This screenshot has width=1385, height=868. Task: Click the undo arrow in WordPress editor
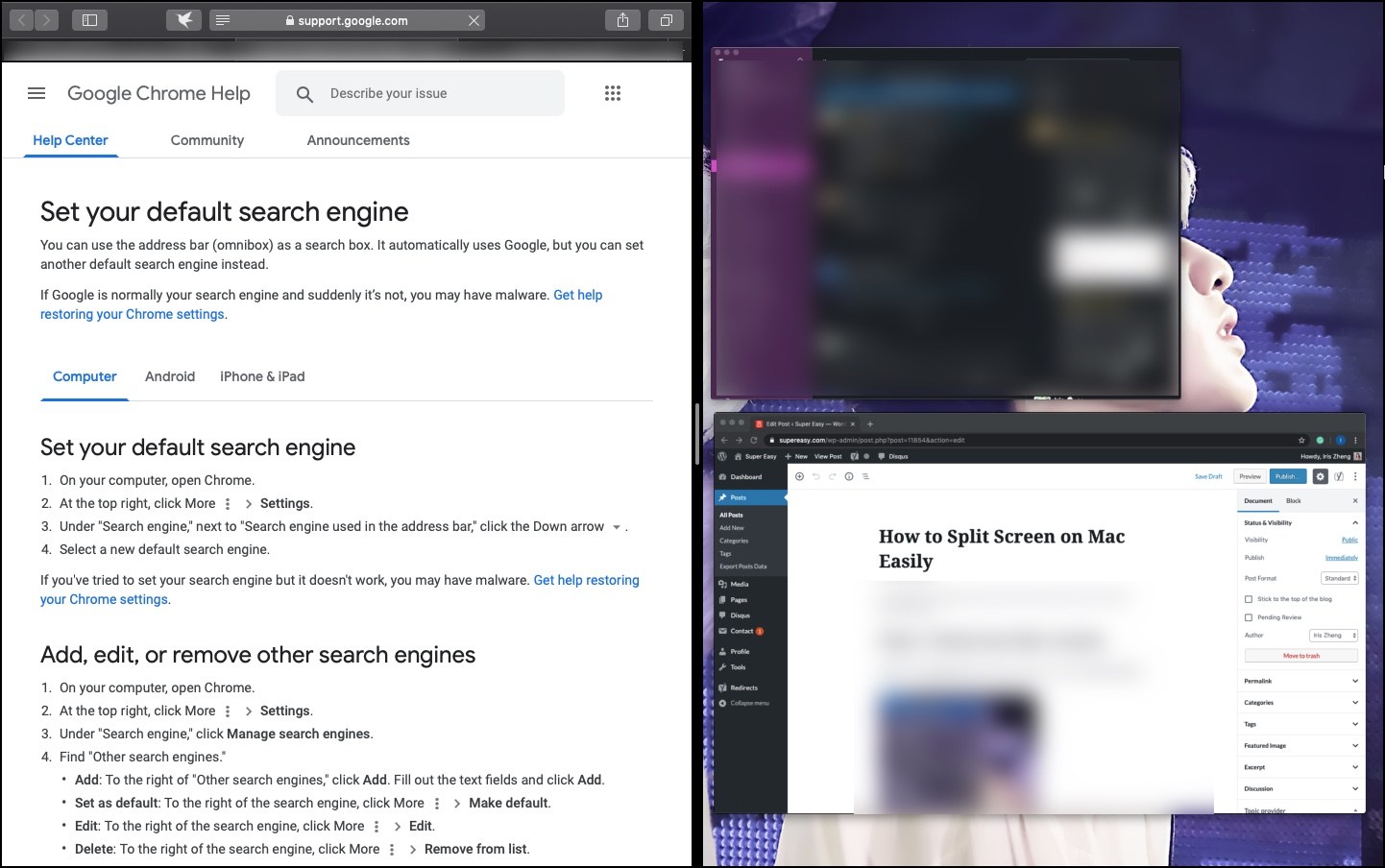816,476
